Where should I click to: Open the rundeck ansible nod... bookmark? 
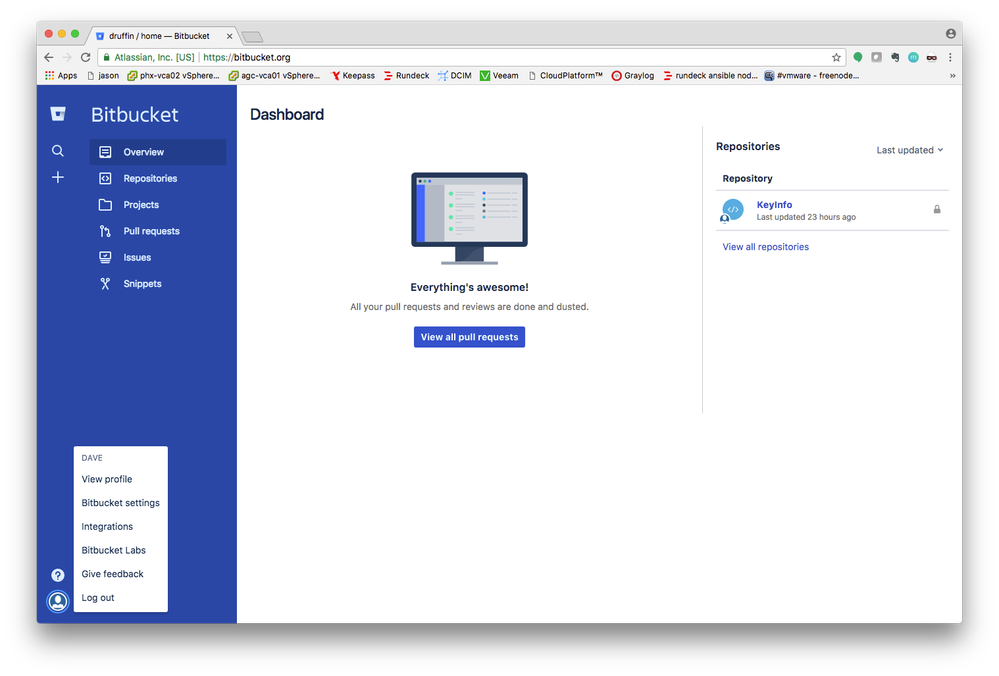pyautogui.click(x=710, y=75)
